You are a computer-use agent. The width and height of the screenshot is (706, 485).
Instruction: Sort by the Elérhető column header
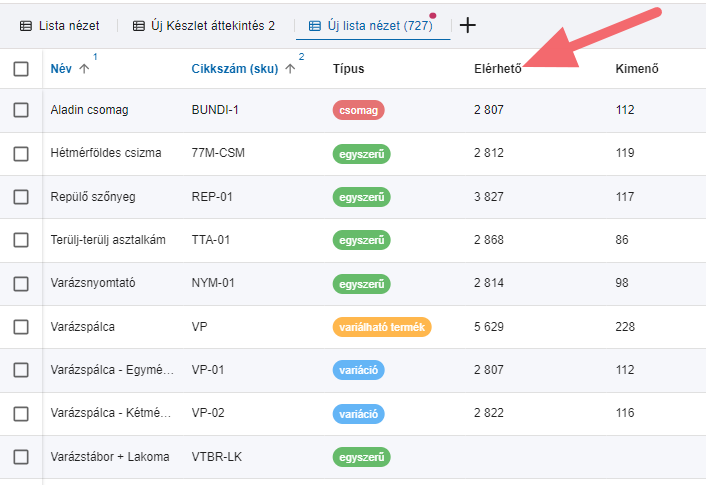[497, 69]
